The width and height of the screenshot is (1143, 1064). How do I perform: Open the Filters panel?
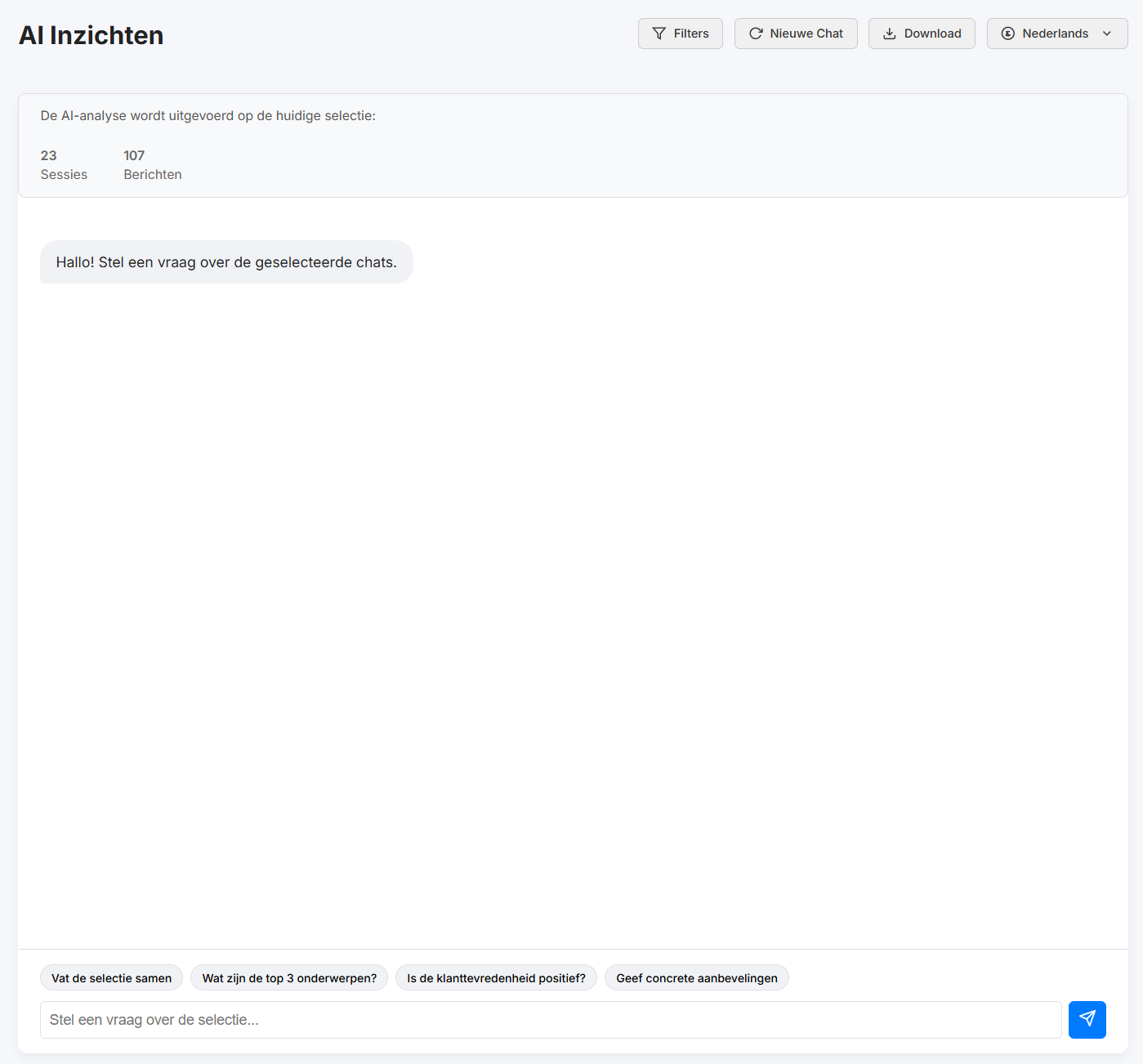[x=680, y=34]
